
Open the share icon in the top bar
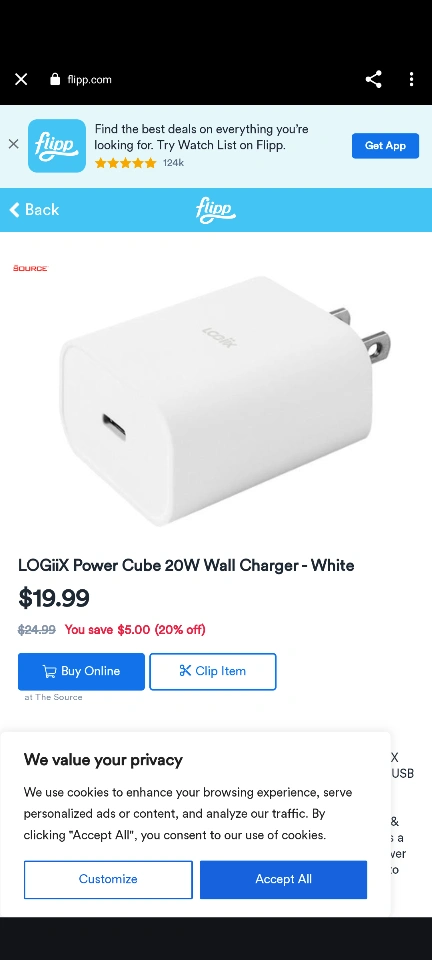point(373,79)
